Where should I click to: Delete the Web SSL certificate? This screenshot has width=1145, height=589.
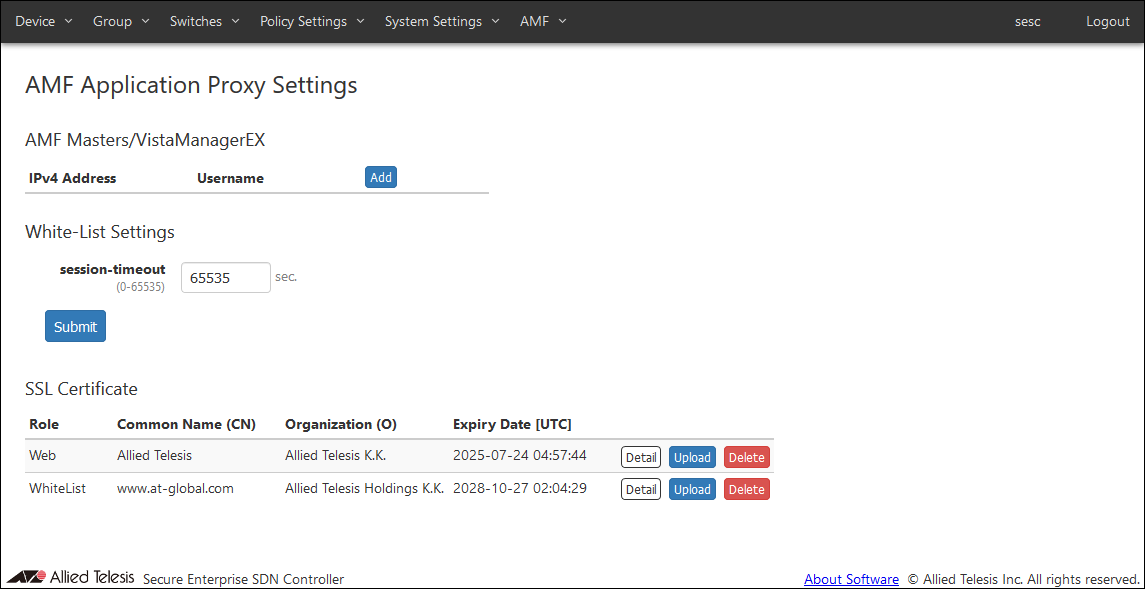[x=747, y=458]
